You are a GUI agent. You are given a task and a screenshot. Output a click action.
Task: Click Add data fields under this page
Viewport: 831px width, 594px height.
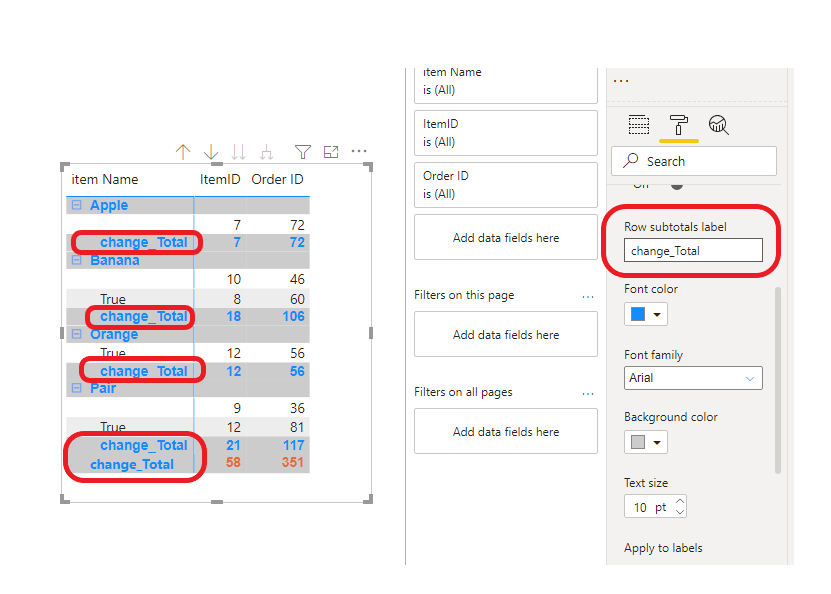pyautogui.click(x=506, y=334)
